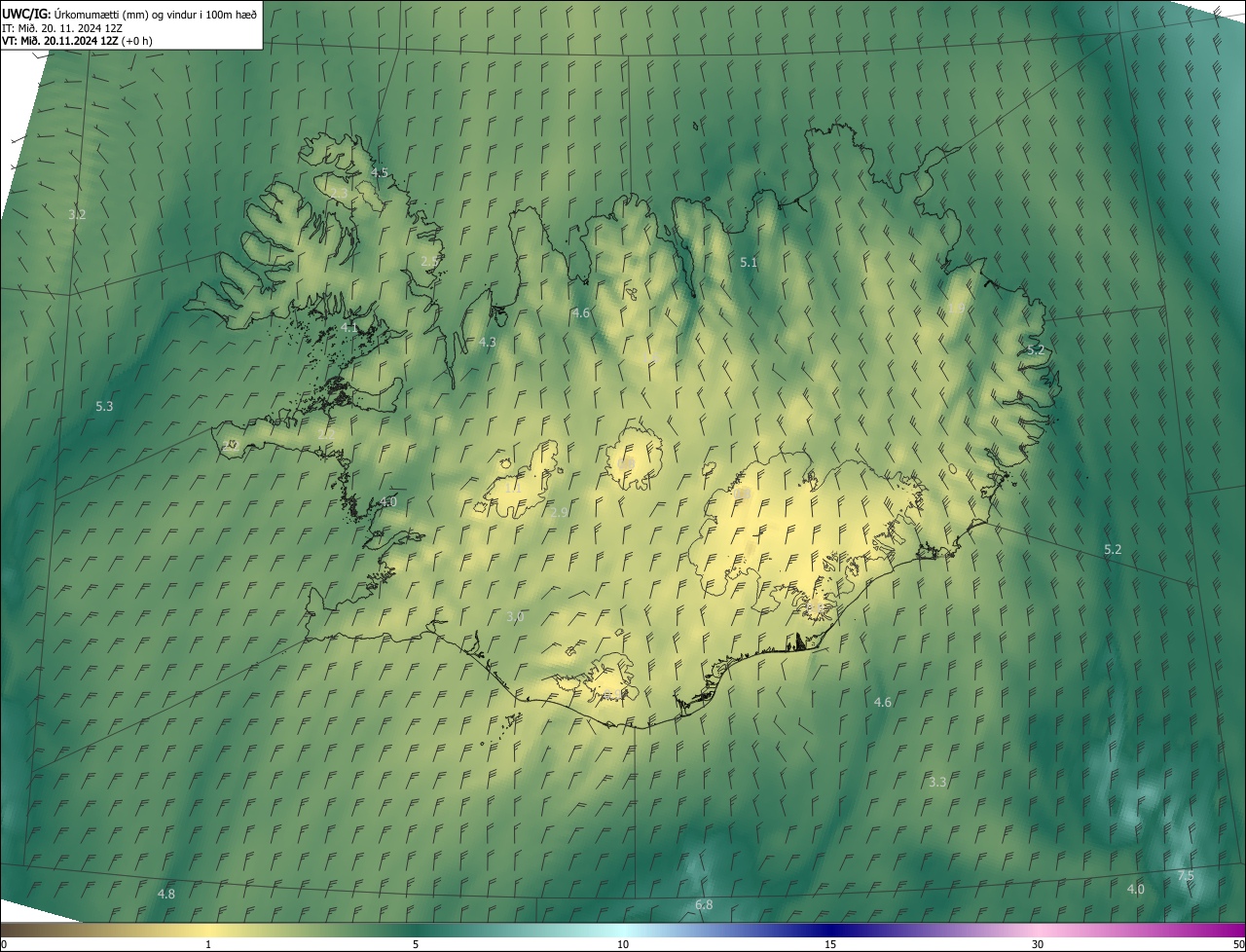Viewport: 1246px width, 952px height.
Task: Click the dark navy colour-bar segment above 15
Action: 830,930
